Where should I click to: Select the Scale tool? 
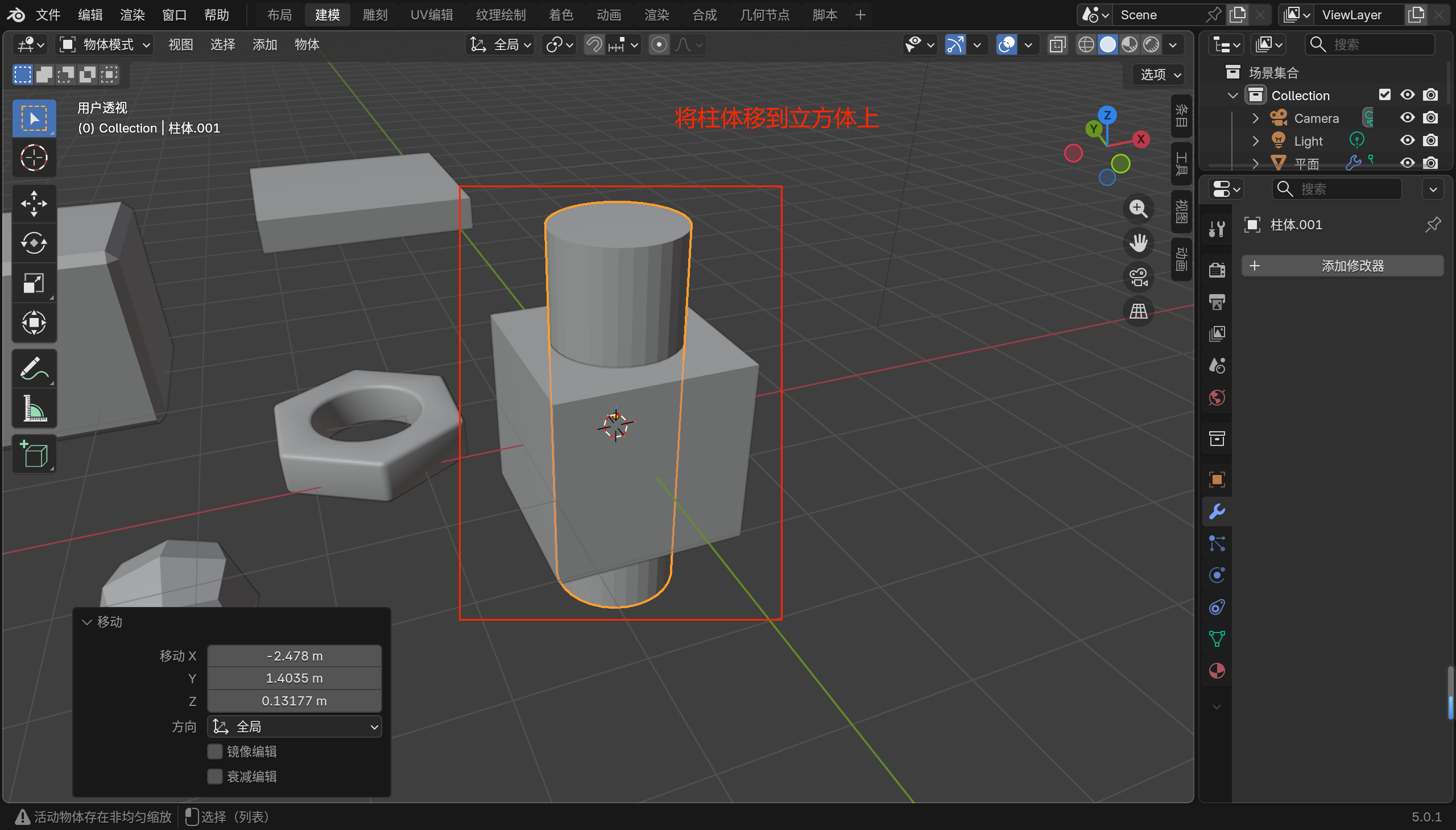point(34,283)
